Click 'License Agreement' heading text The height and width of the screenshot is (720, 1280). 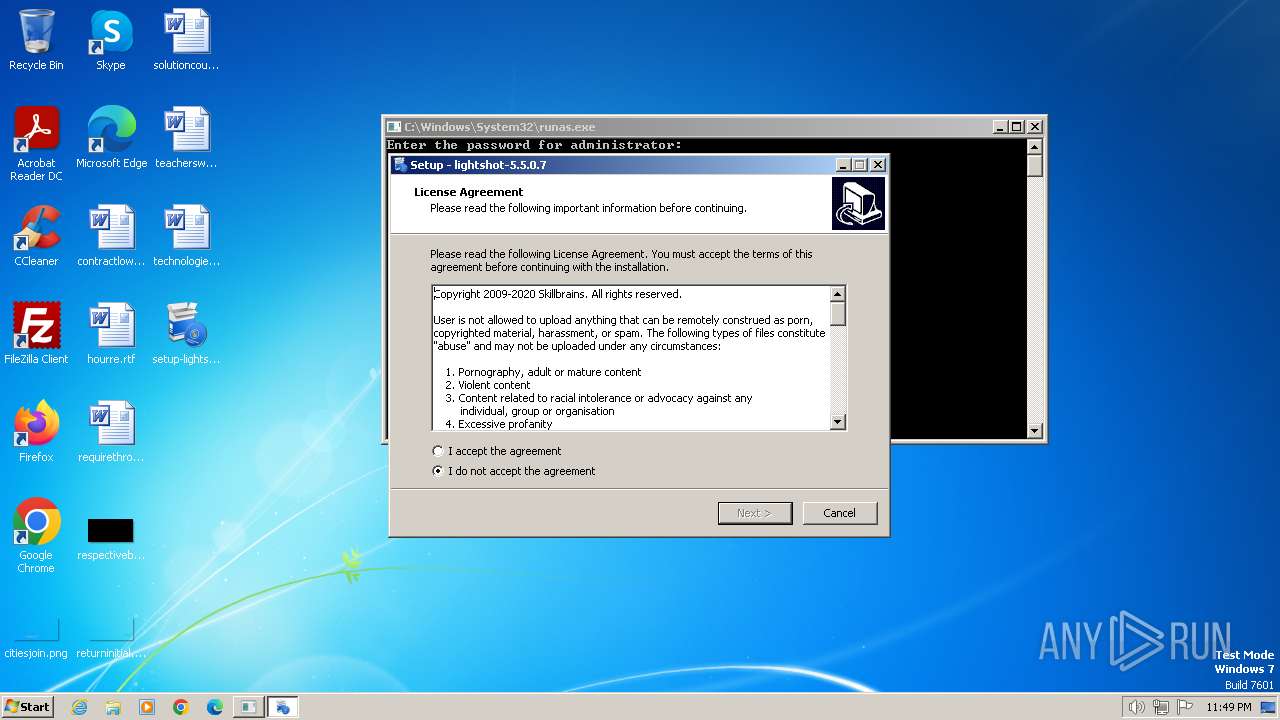pos(469,192)
